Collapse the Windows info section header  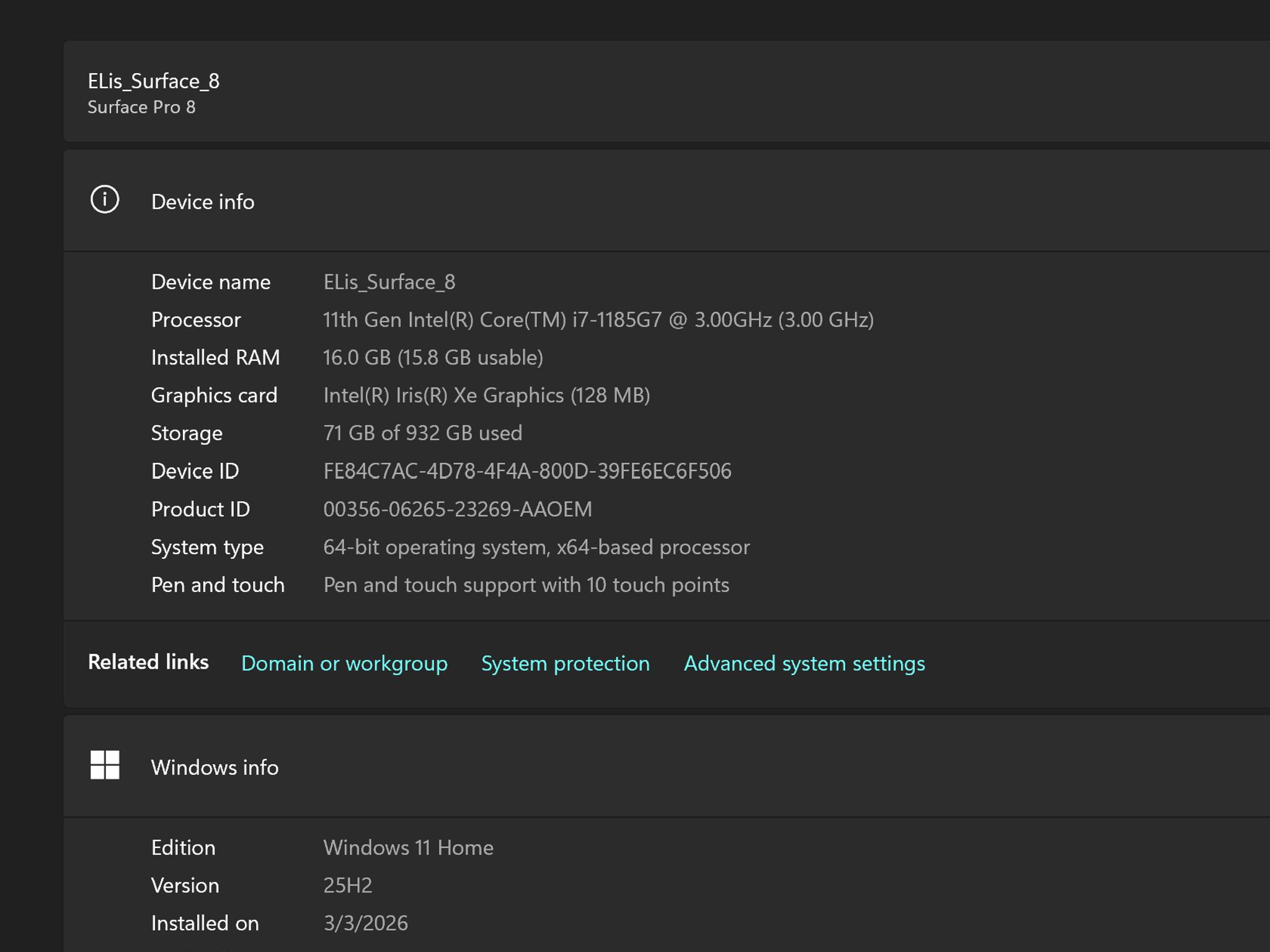(667, 767)
